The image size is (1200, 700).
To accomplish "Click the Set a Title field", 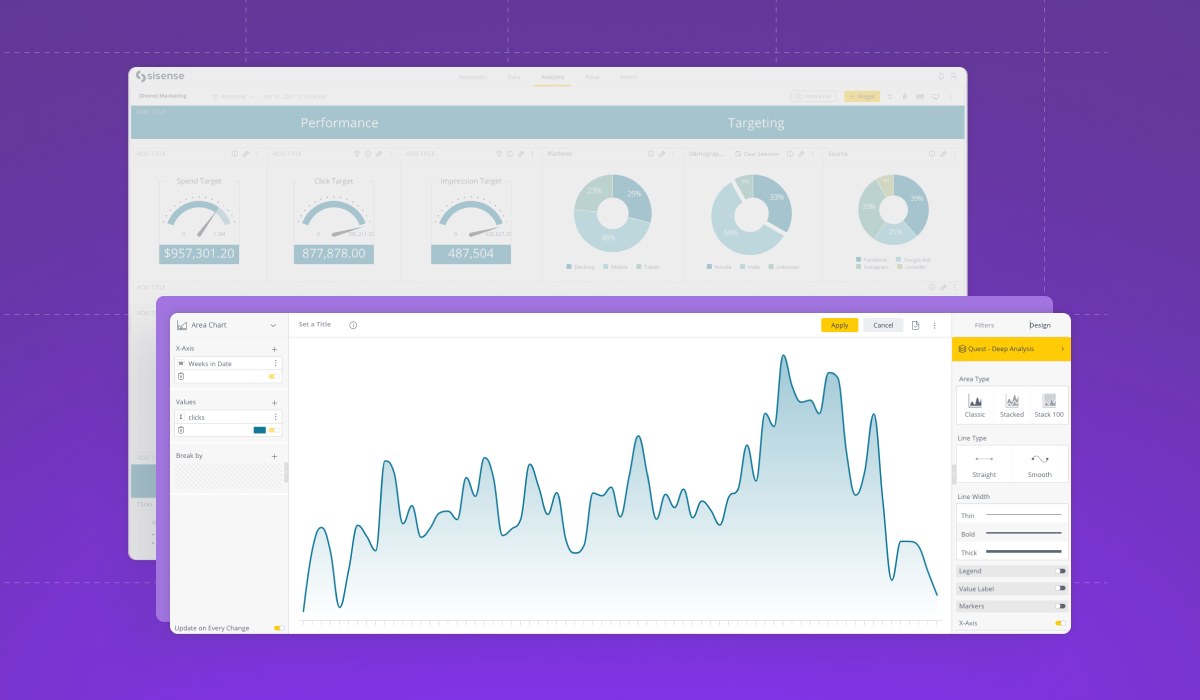I will point(315,325).
